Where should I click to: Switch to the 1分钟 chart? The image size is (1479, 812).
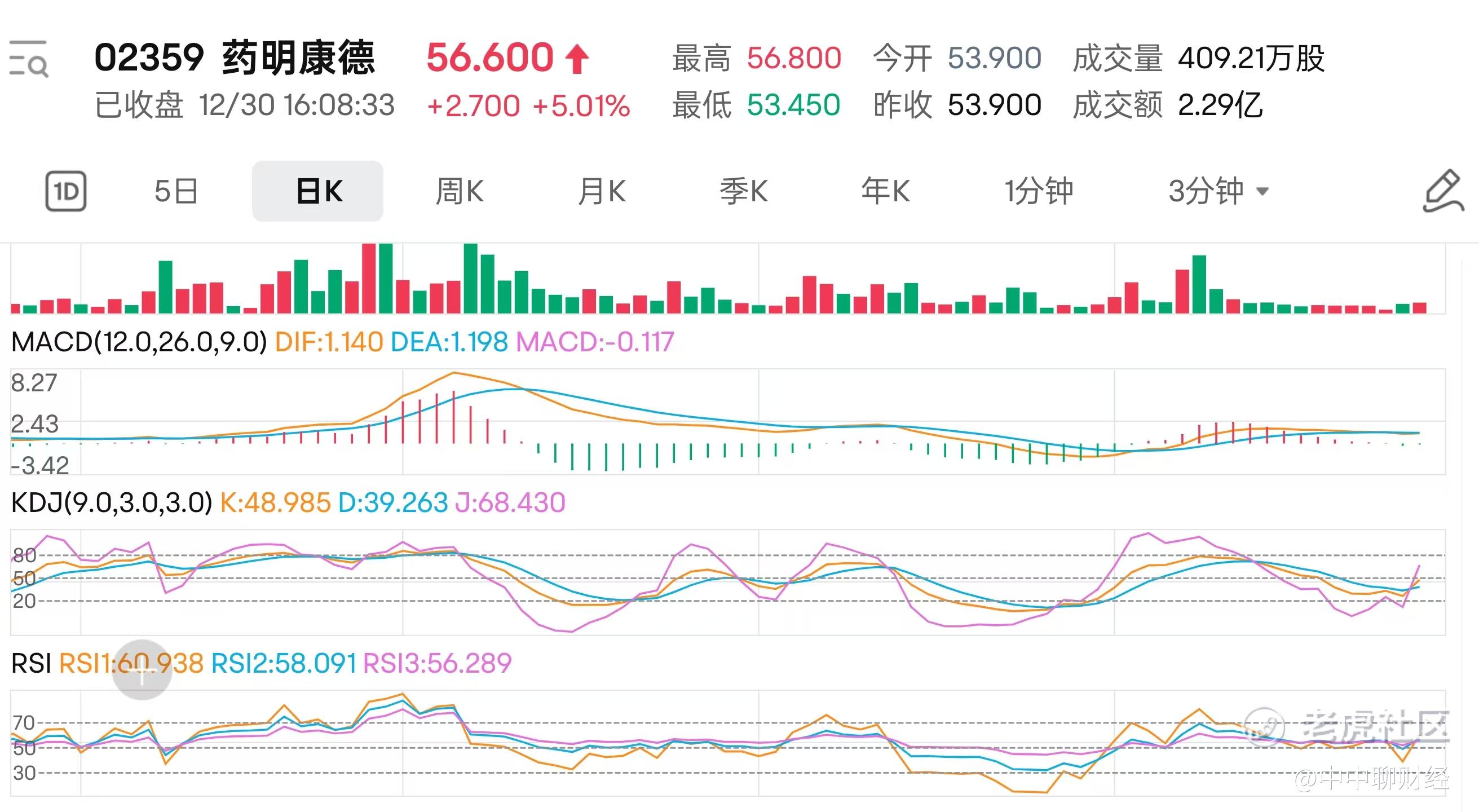point(1038,191)
